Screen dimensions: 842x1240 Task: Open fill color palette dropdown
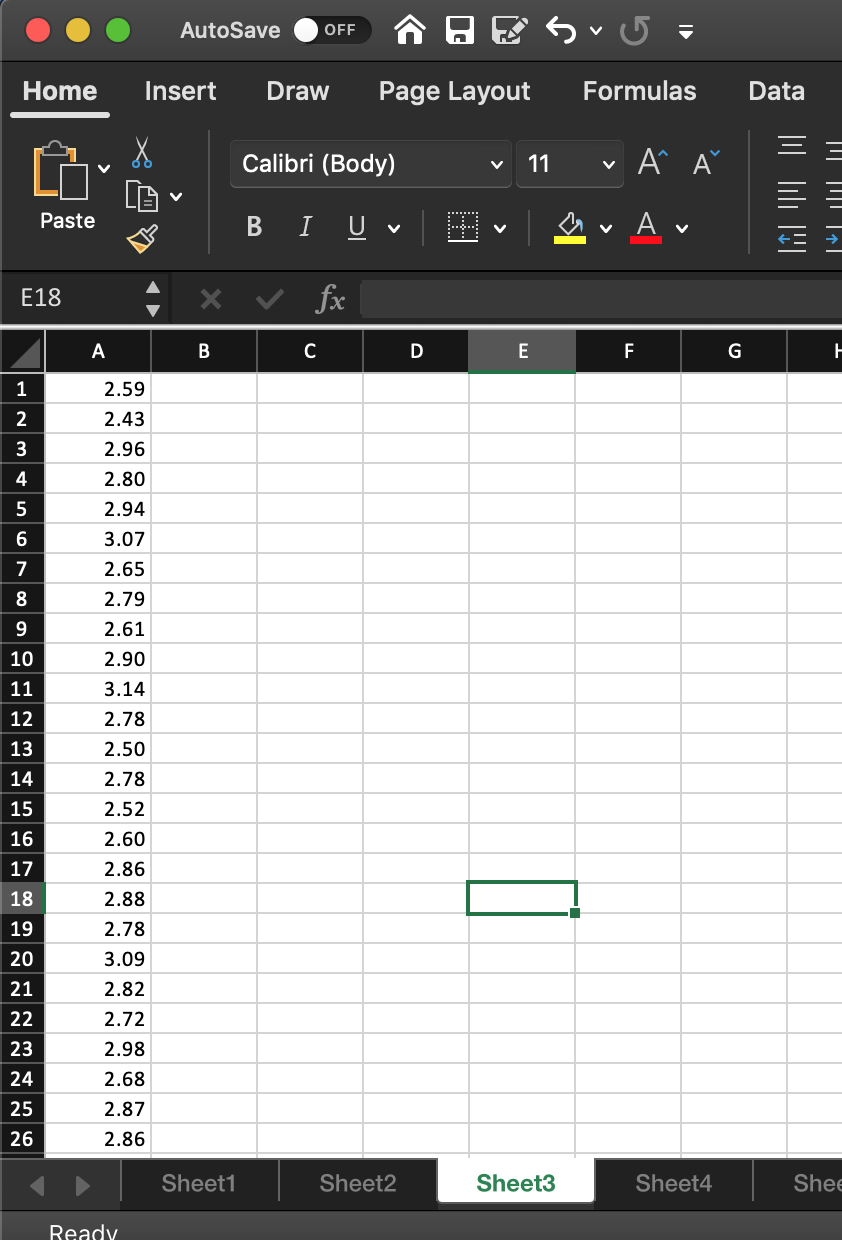(605, 229)
